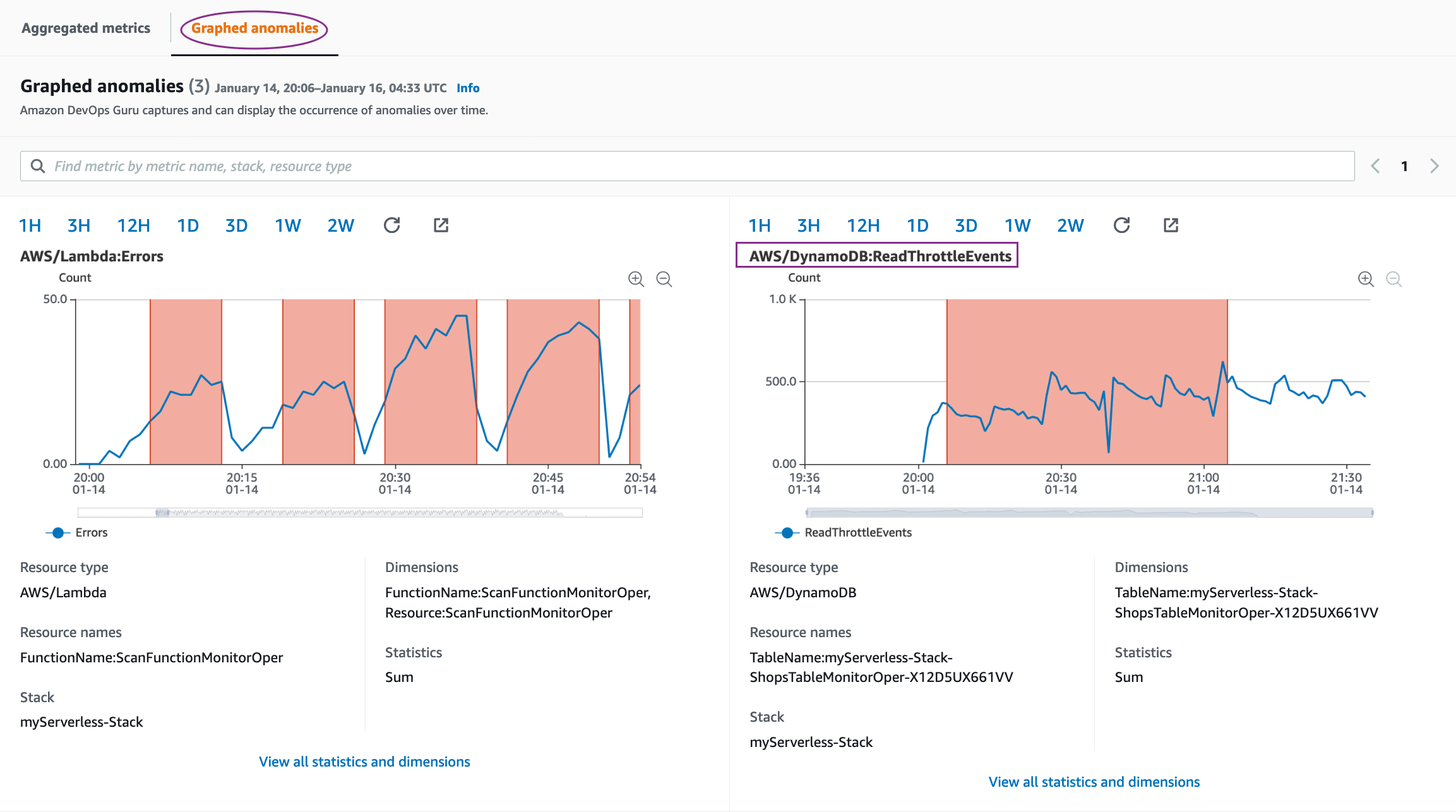View all statistics for Lambda Errors
Viewport: 1456px width, 812px height.
(x=364, y=761)
